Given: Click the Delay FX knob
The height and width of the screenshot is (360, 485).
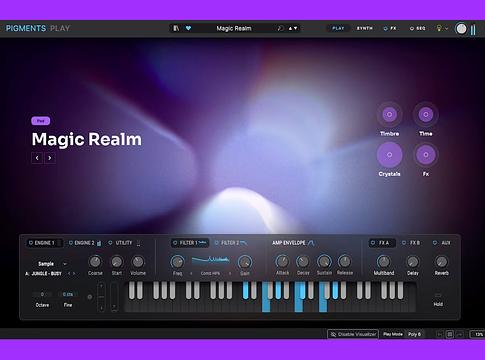Looking at the screenshot, I should pos(413,262).
